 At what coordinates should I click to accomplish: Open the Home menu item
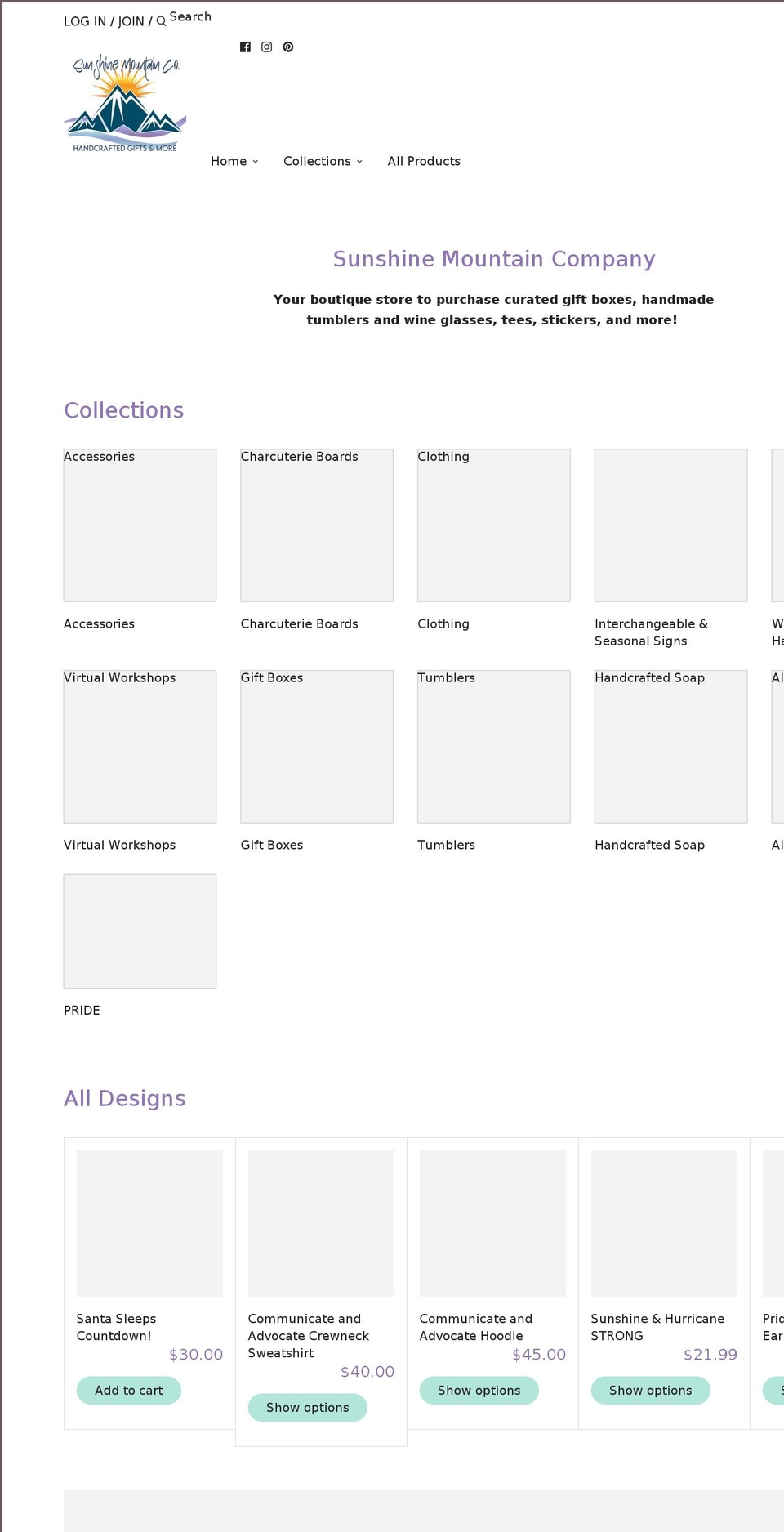click(229, 162)
